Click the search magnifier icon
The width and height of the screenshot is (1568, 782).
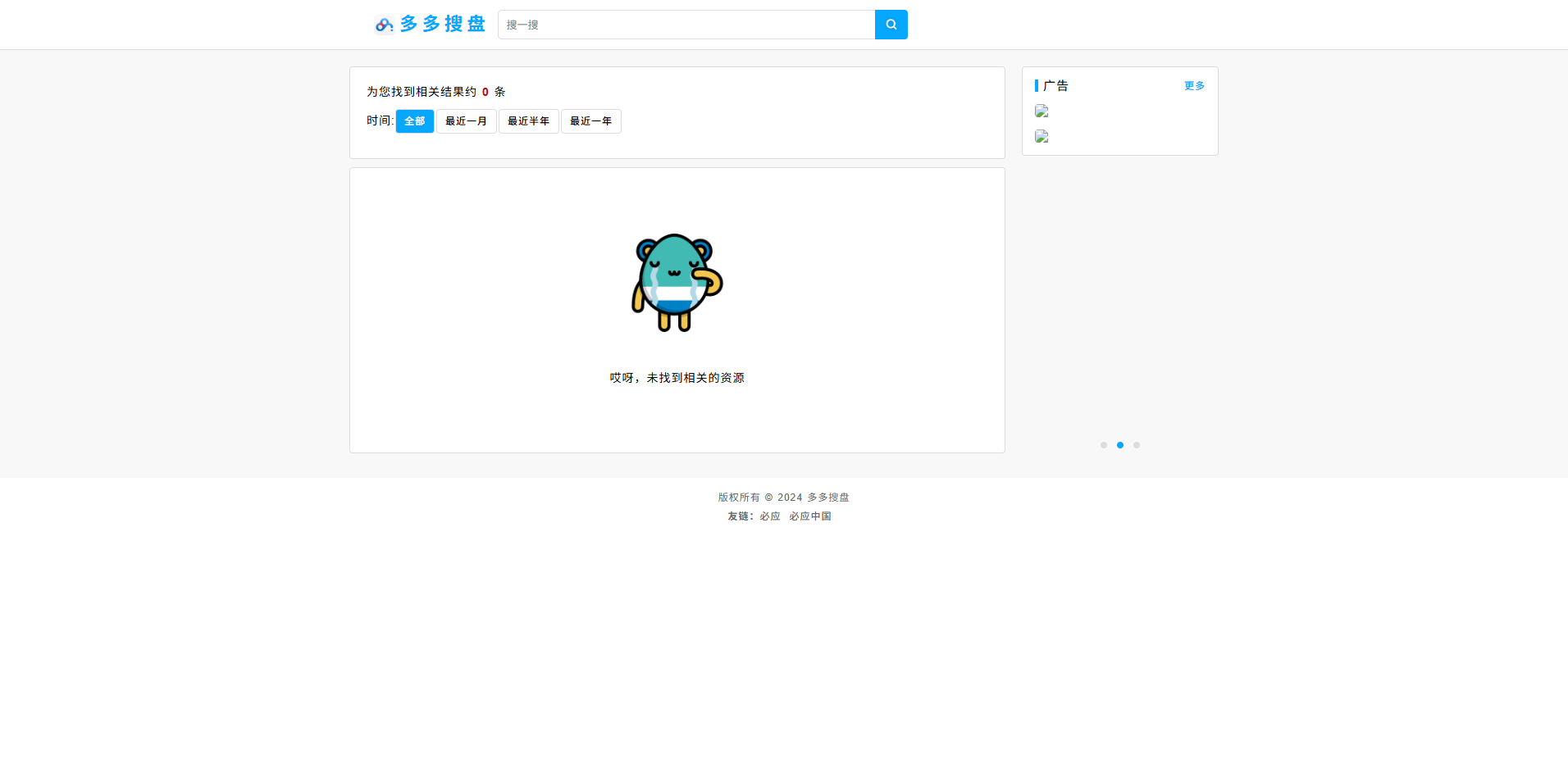coord(891,25)
